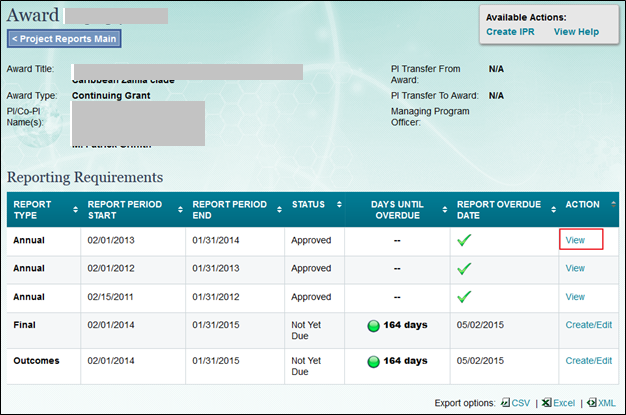The image size is (626, 415).
Task: View the Annual report starting 02/01/2013
Action: [x=575, y=240]
